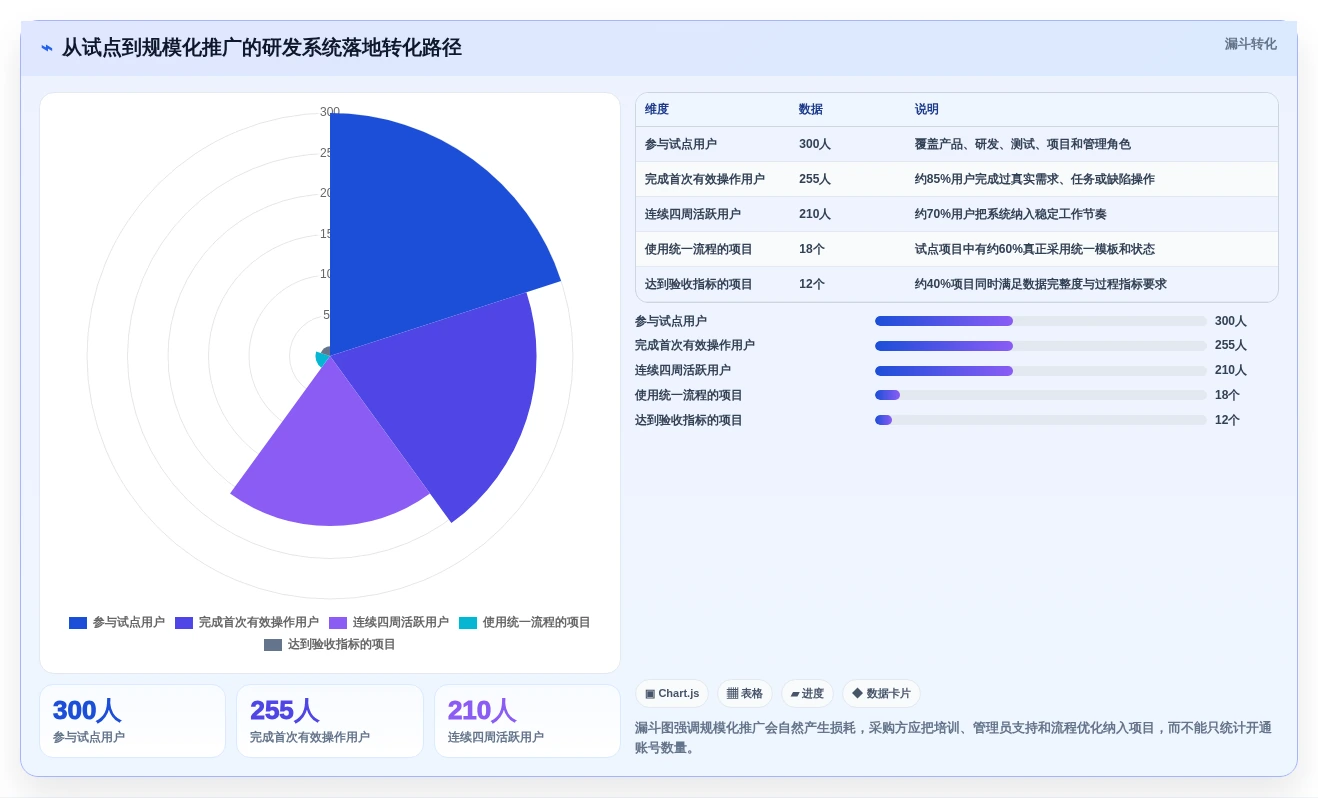Image resolution: width=1318 pixels, height=798 pixels.
Task: Click the 达到验收指标的项目 progress bar
Action: (x=1041, y=420)
